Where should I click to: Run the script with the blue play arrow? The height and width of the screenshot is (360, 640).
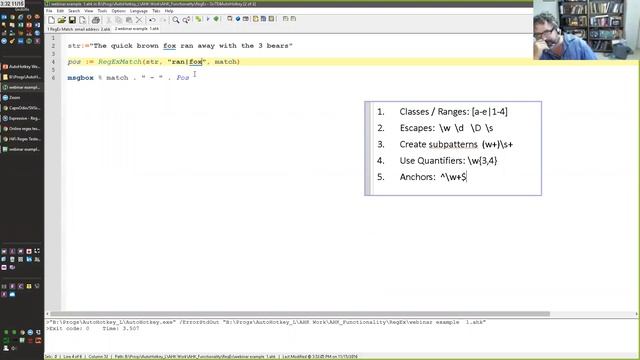[x=208, y=19]
